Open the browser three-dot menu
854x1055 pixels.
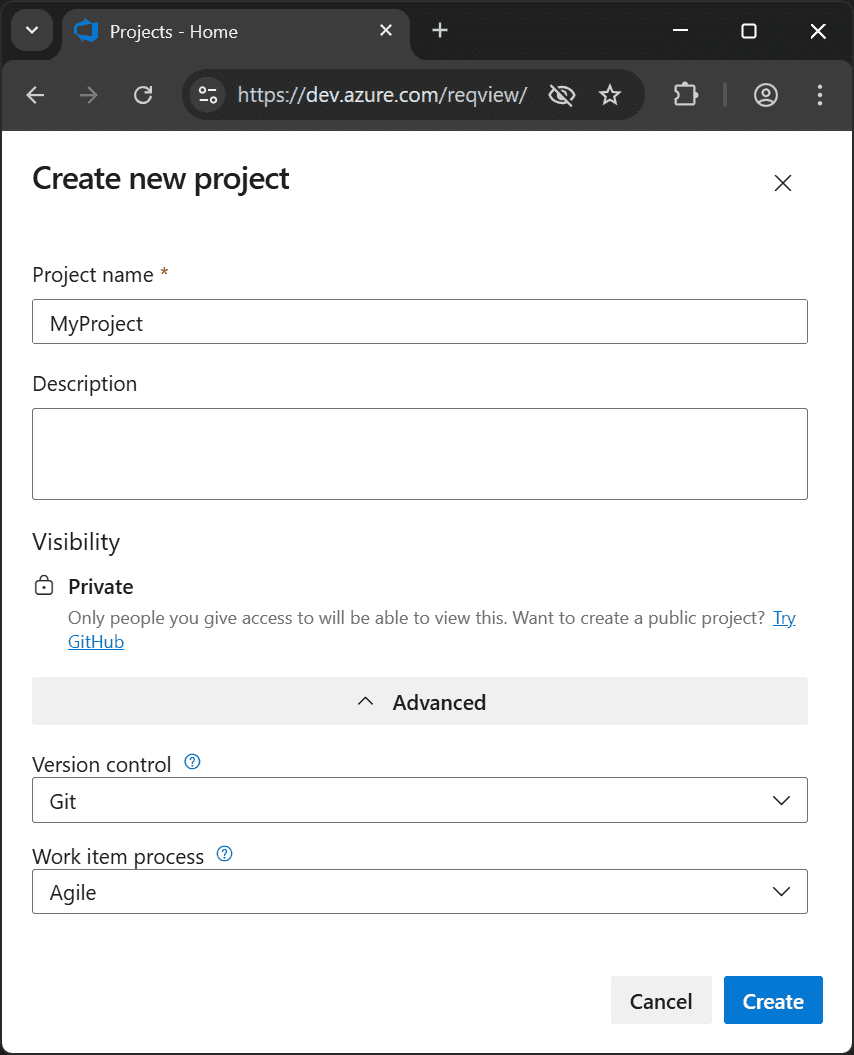tap(820, 95)
